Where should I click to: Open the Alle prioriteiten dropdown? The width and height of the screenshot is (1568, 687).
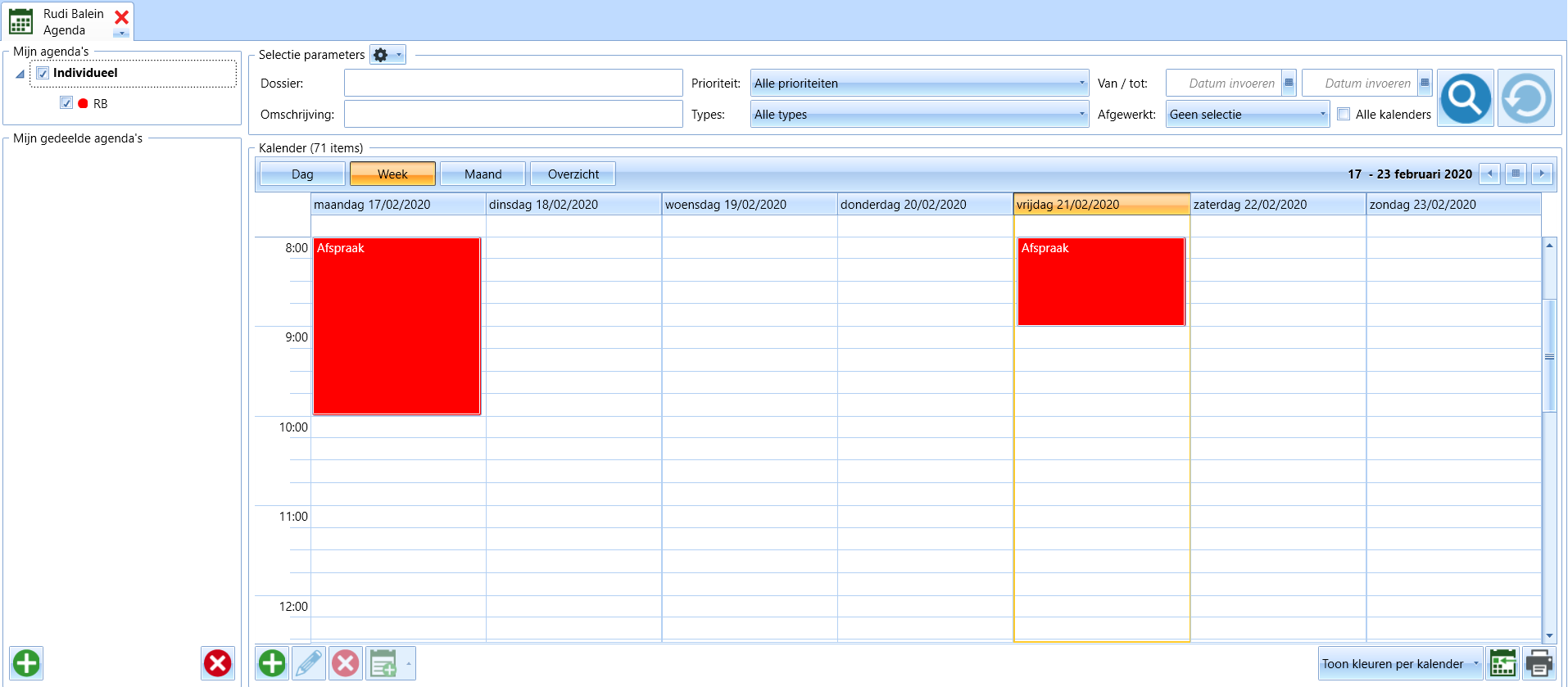coord(919,83)
